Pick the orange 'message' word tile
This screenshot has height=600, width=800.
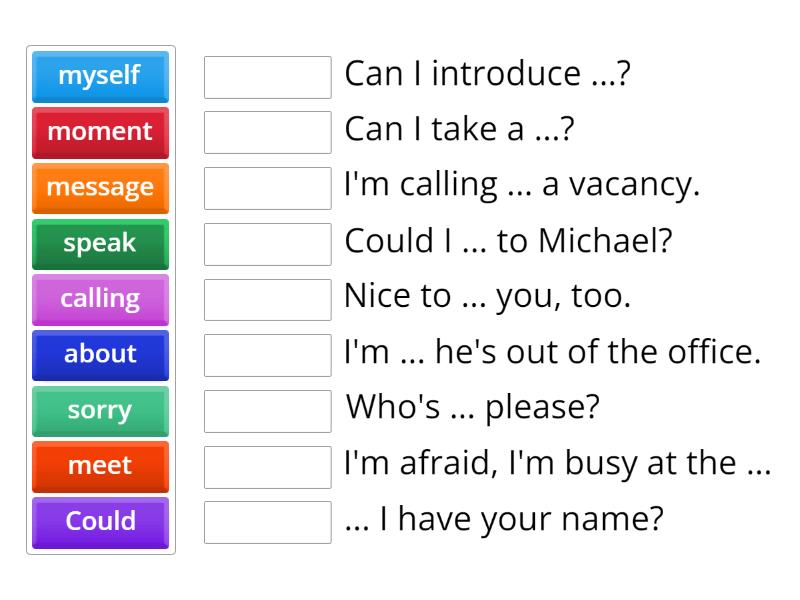click(x=100, y=187)
